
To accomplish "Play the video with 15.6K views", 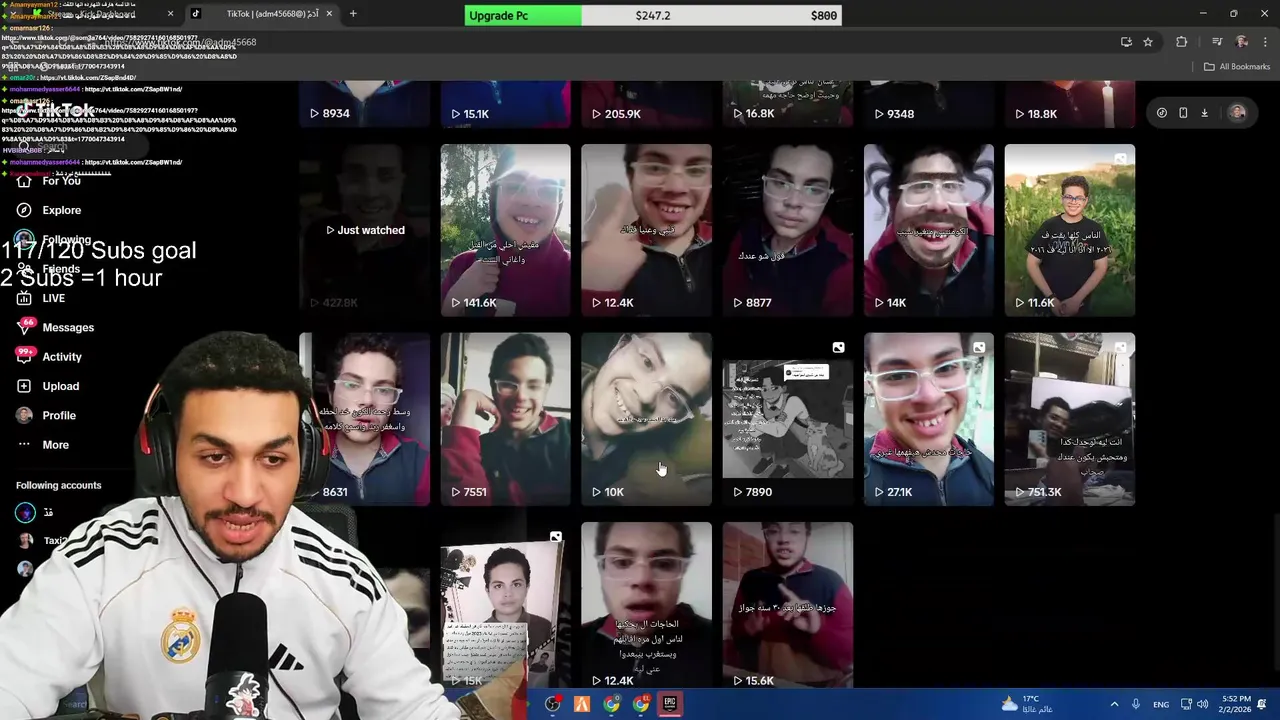I will 788,605.
